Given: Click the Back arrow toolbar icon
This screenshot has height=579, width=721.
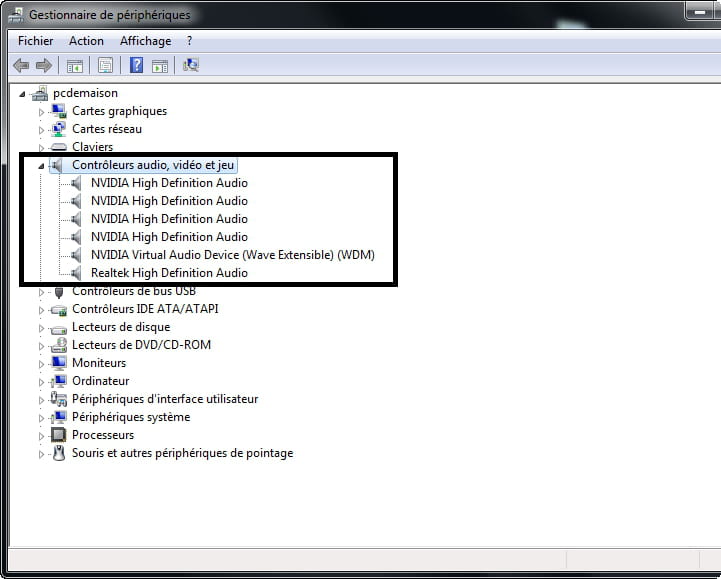Looking at the screenshot, I should point(21,66).
